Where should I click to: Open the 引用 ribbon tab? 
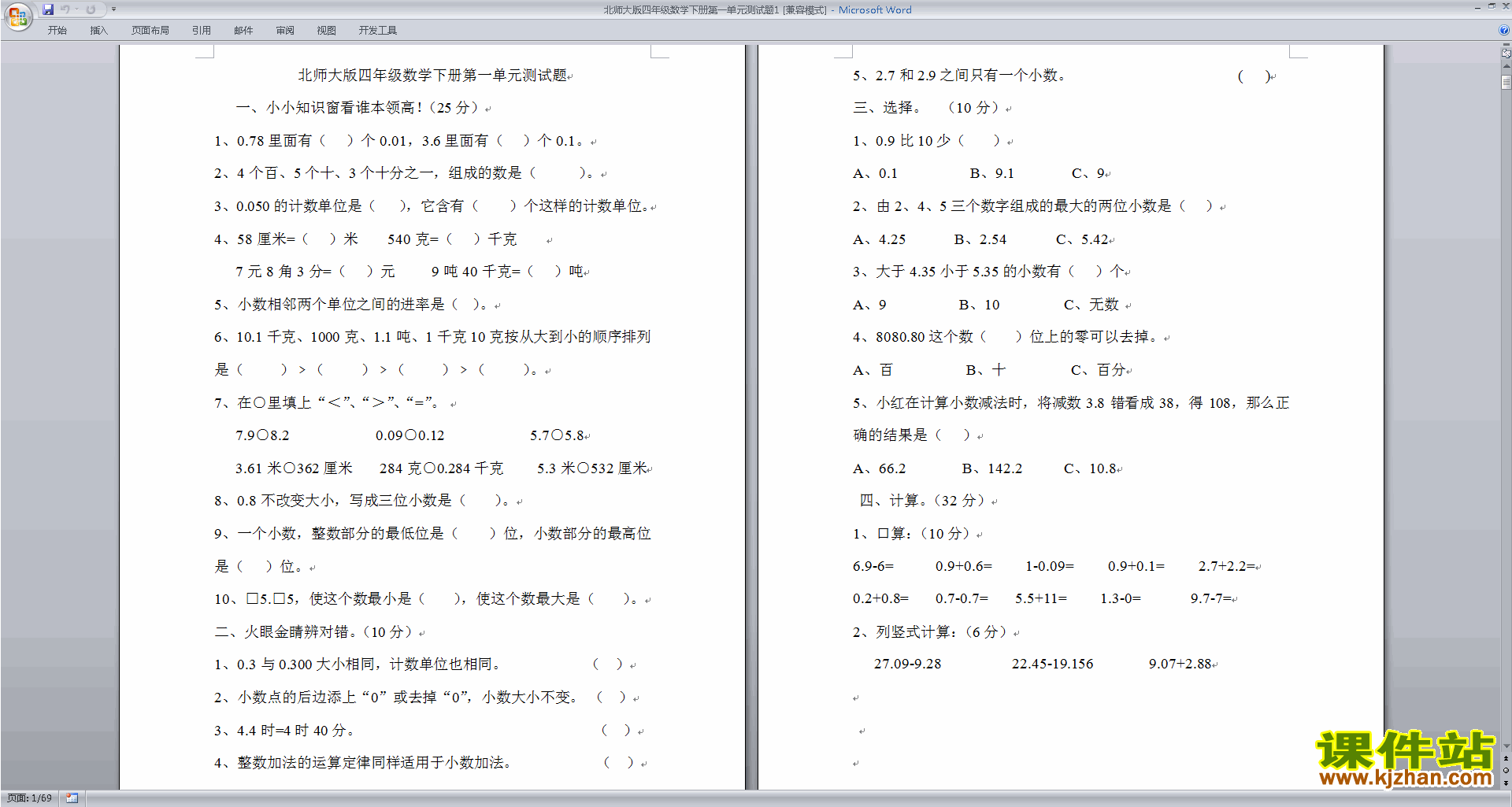(201, 30)
